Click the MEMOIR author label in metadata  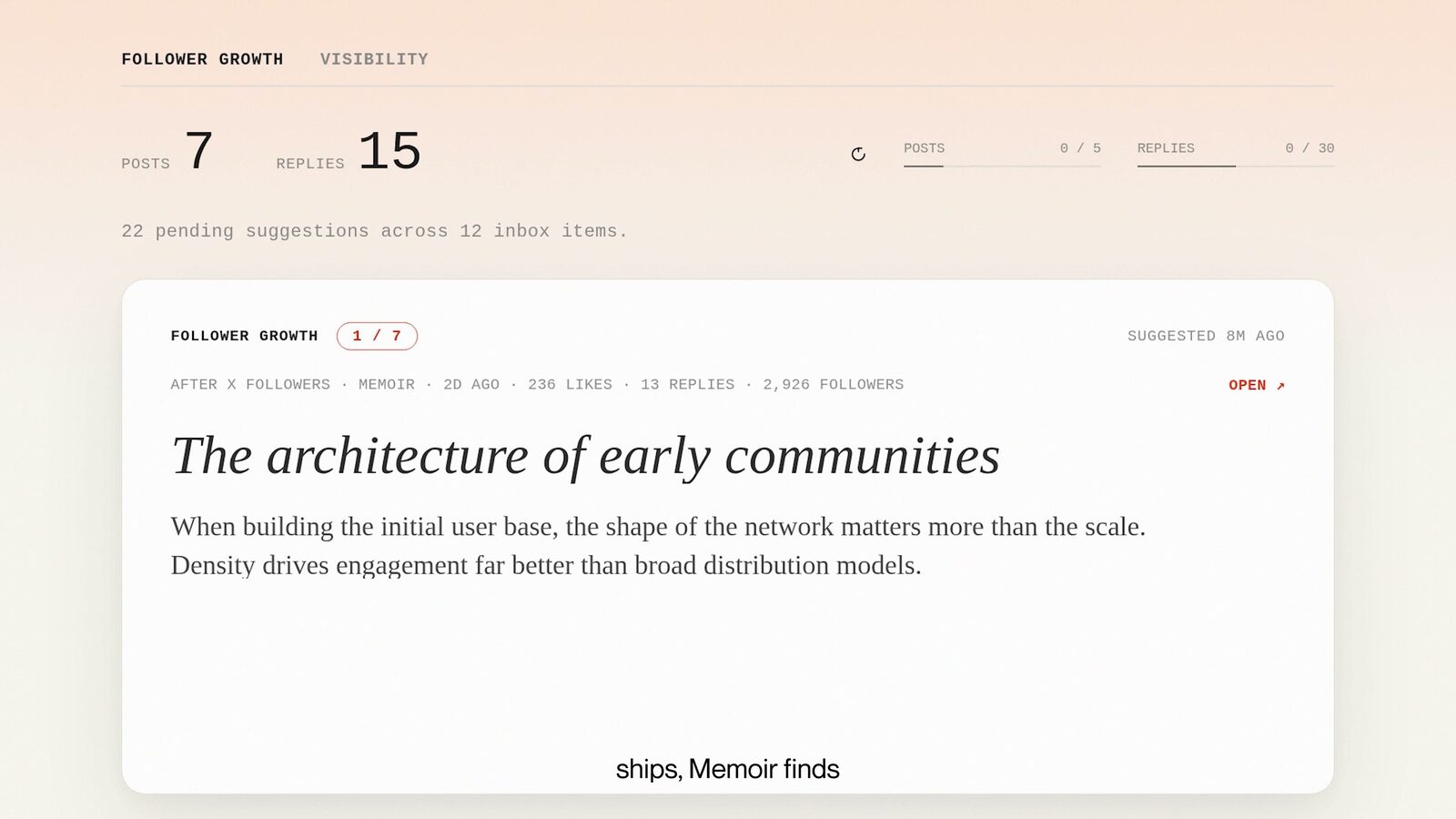pos(387,385)
